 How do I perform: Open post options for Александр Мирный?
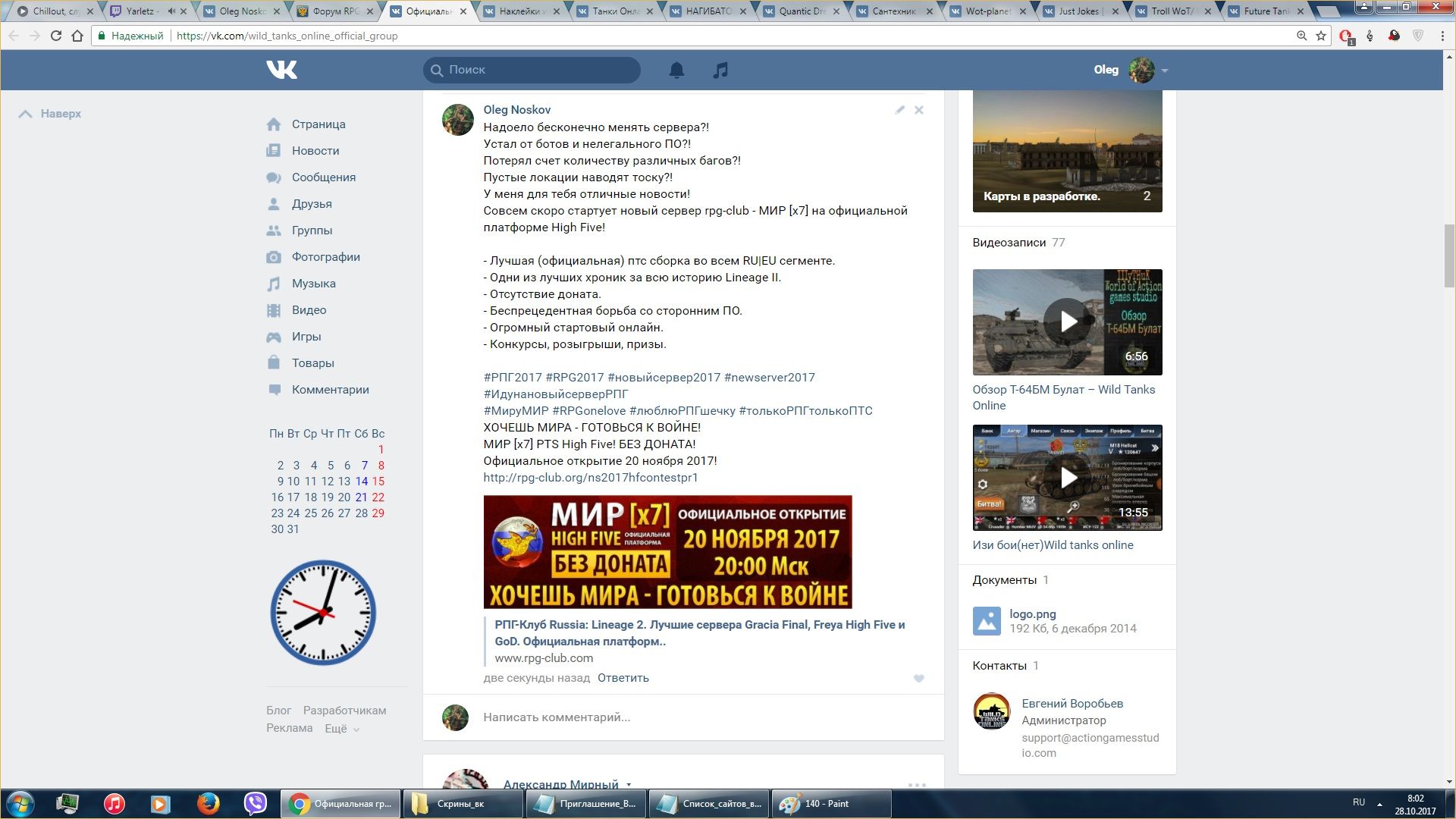tap(917, 785)
